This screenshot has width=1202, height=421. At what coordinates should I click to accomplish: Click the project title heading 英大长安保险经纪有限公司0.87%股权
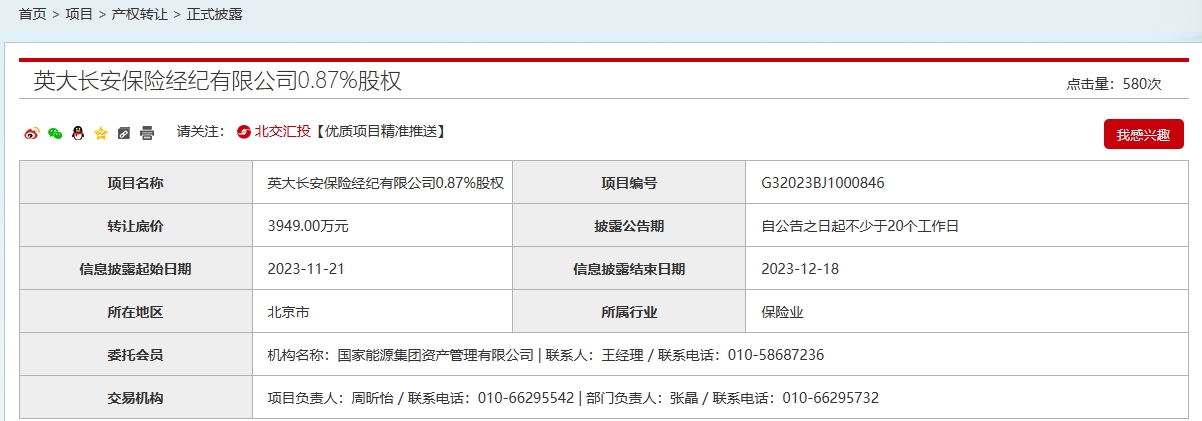coord(218,81)
